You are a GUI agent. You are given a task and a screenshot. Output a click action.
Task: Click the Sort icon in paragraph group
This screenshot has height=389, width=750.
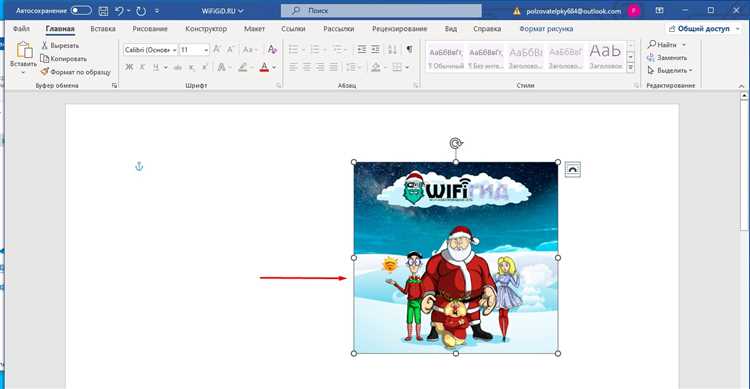(392, 49)
